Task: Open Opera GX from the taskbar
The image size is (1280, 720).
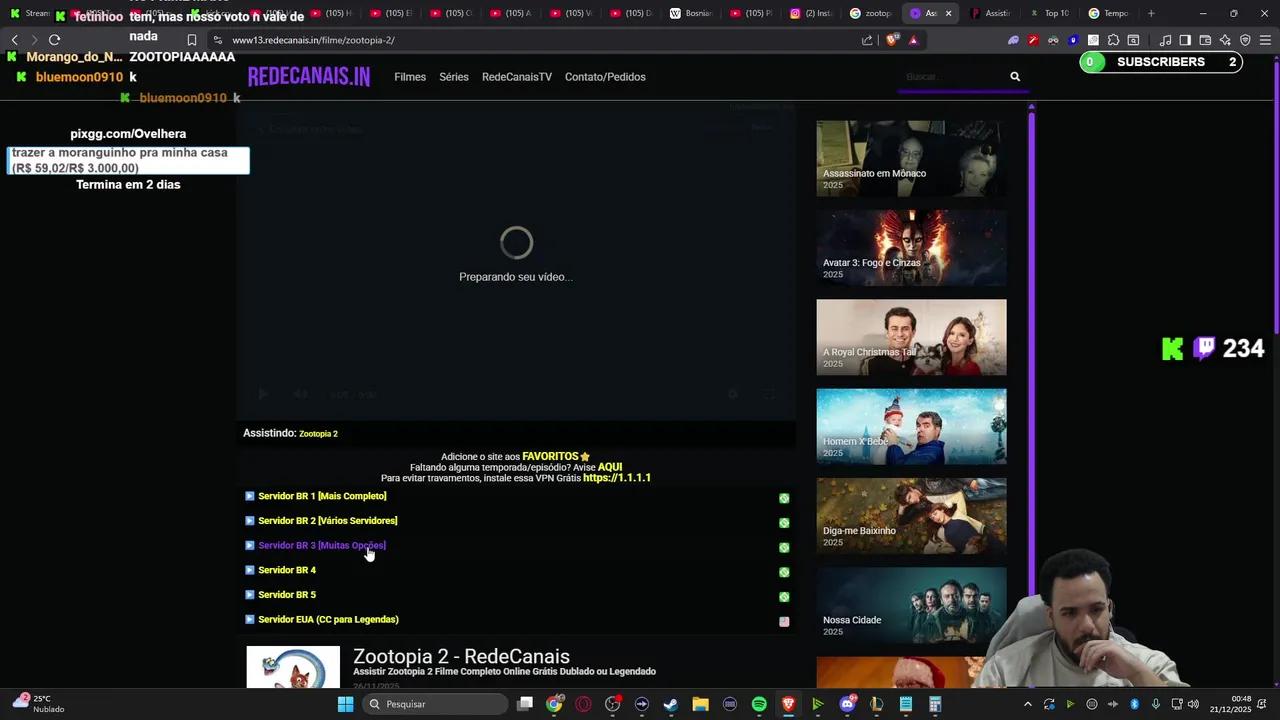Action: (x=583, y=704)
